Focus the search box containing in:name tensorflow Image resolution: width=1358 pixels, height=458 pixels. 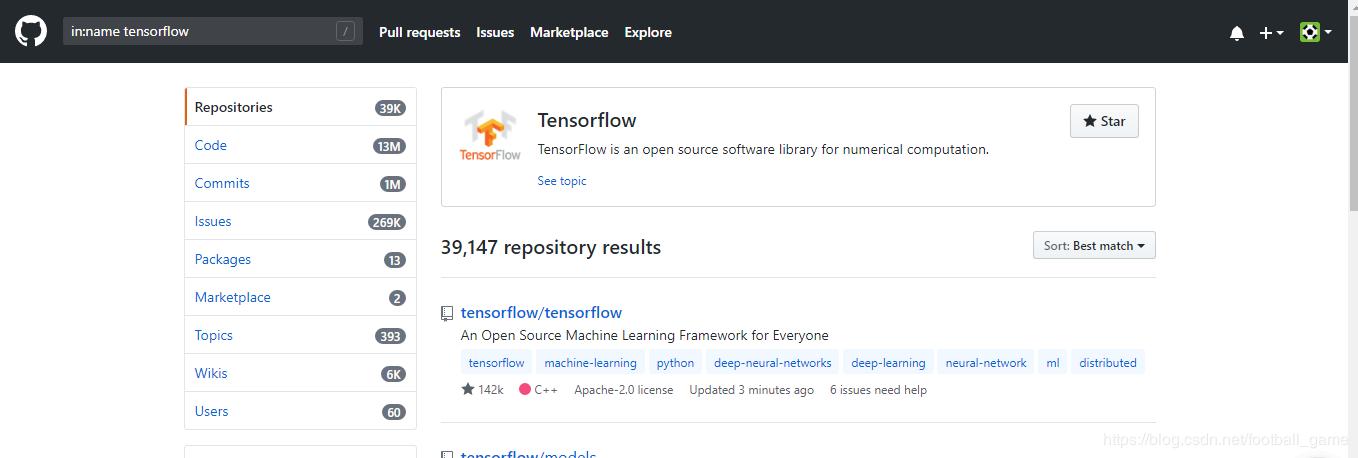click(x=213, y=31)
